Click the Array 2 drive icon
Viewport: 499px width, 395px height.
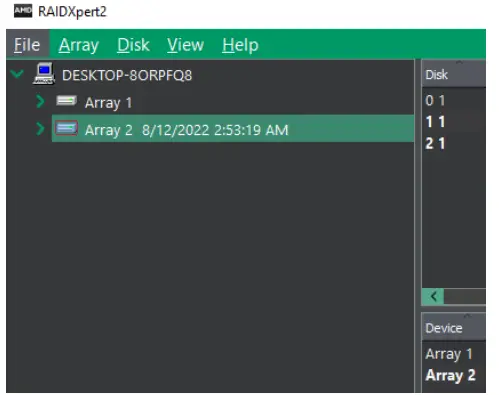(66, 128)
